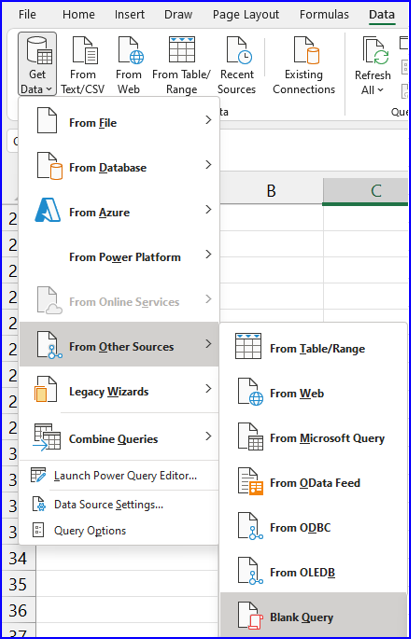Click the From Azure logo icon
Screen dimensions: 411x639
click(48, 210)
